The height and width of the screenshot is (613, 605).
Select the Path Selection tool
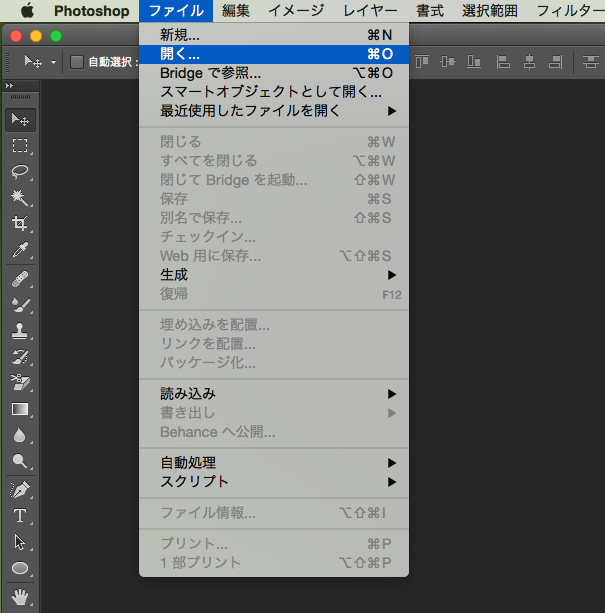click(20, 542)
